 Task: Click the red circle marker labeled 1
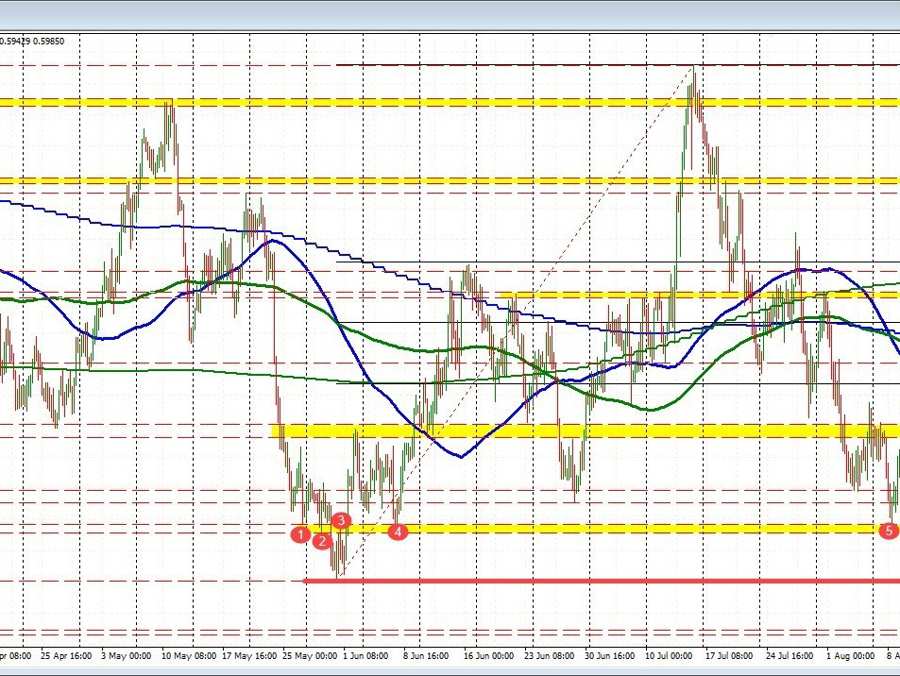(302, 534)
